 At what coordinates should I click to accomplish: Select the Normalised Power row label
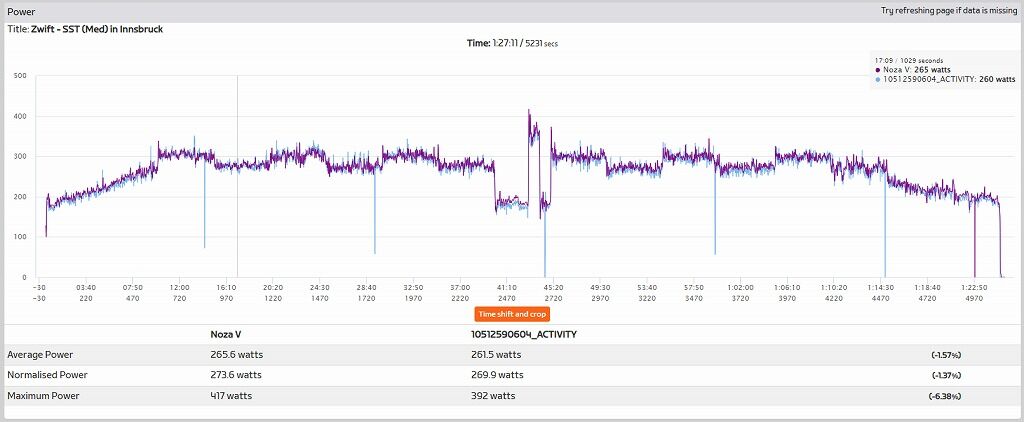(47, 375)
